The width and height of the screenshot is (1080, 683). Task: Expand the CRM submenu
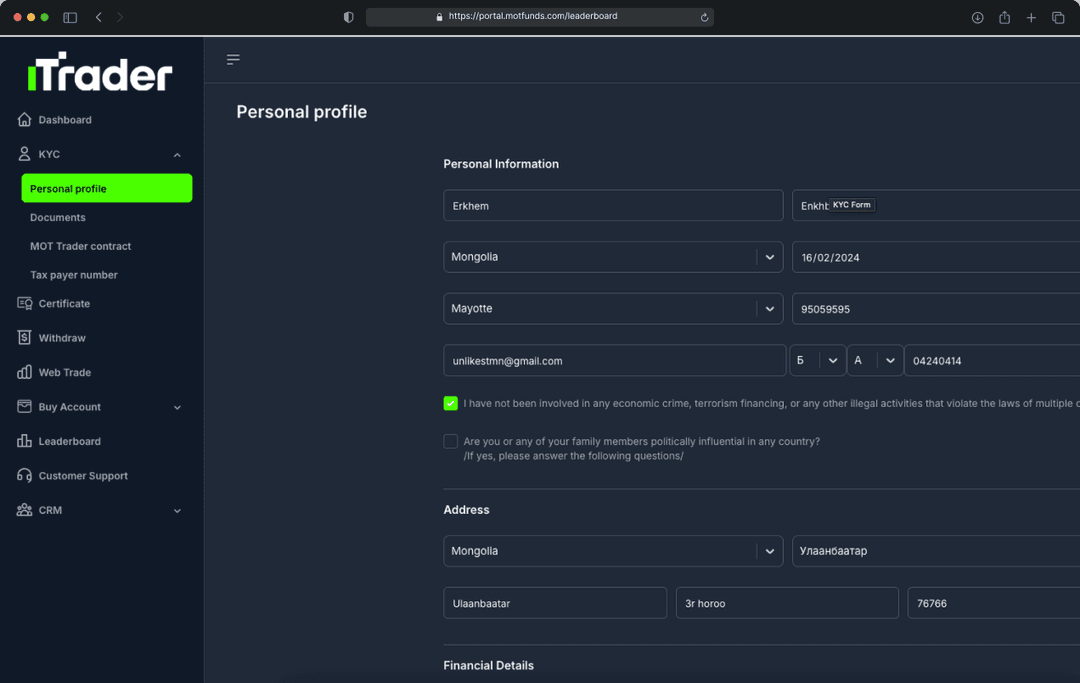point(177,511)
